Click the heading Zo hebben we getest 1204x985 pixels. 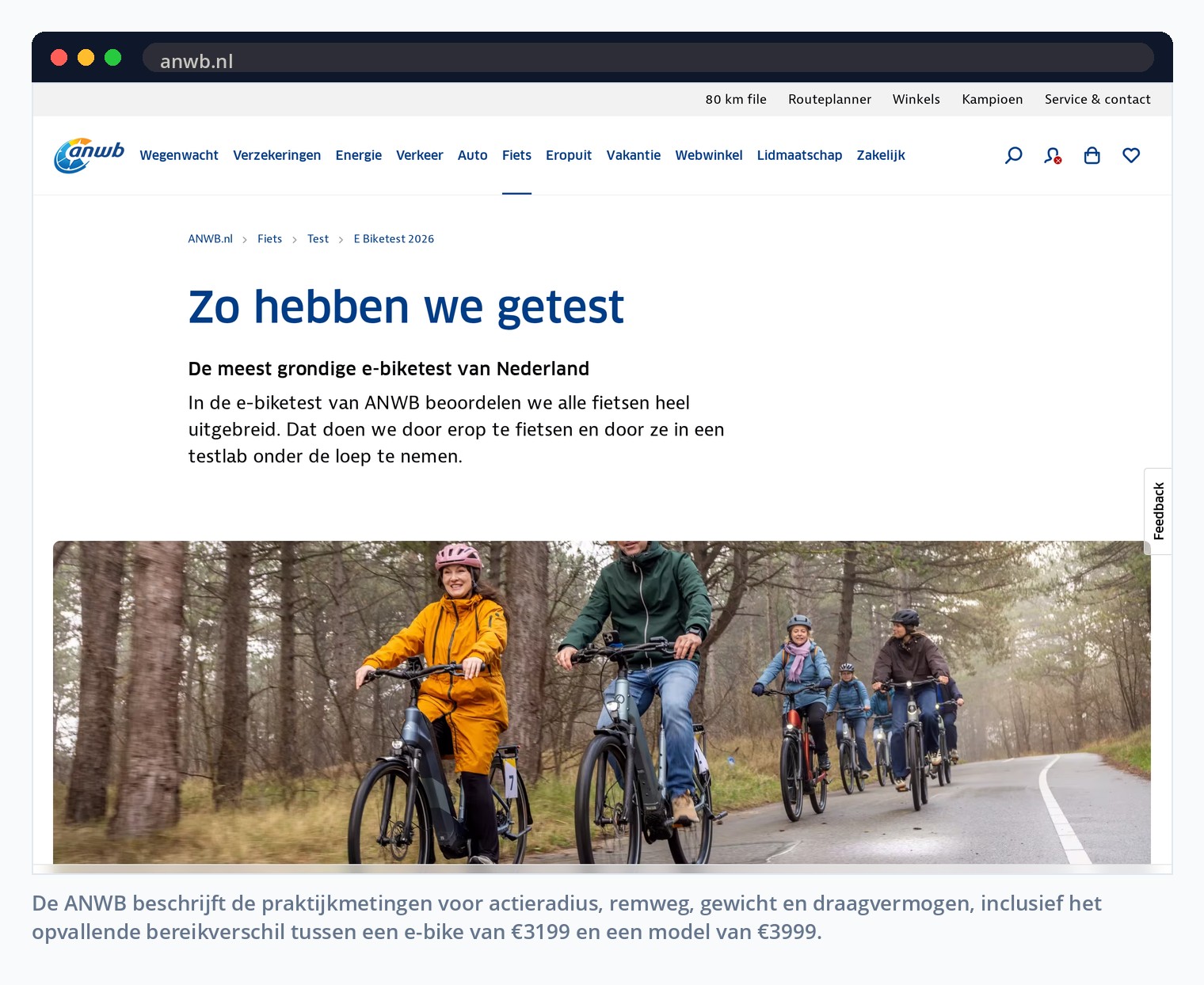[x=406, y=306]
